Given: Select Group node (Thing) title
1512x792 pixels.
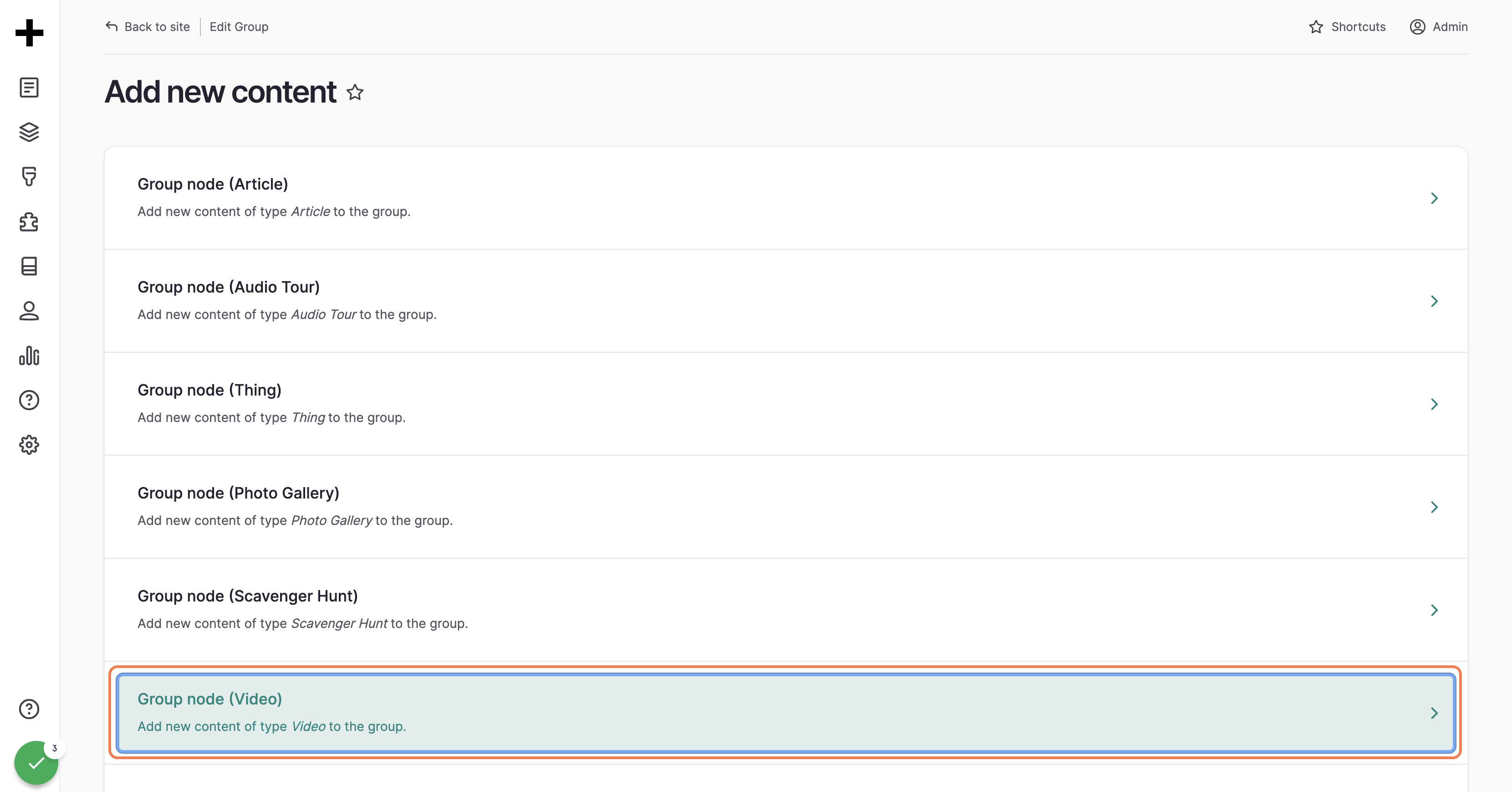Looking at the screenshot, I should (x=209, y=391).
